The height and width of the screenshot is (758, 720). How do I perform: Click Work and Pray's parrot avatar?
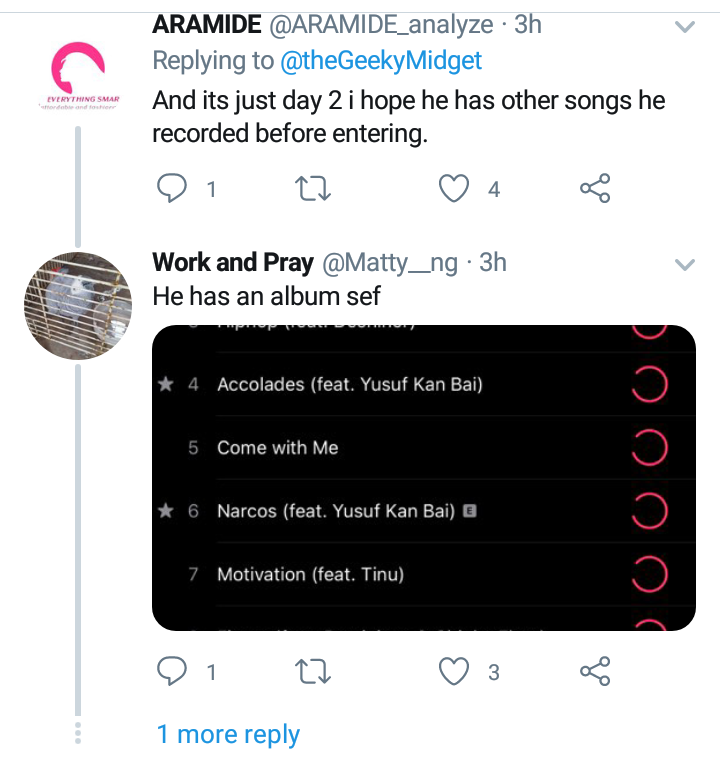(78, 305)
